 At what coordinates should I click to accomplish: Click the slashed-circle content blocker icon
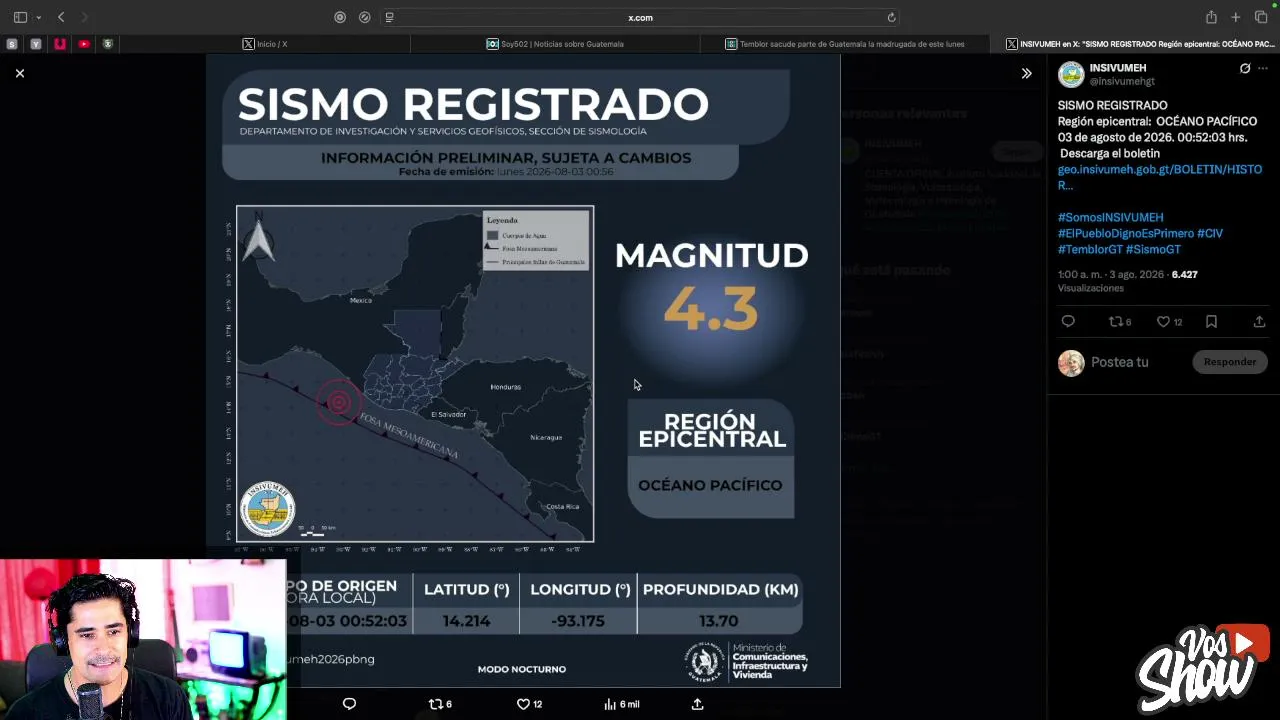pyautogui.click(x=364, y=17)
